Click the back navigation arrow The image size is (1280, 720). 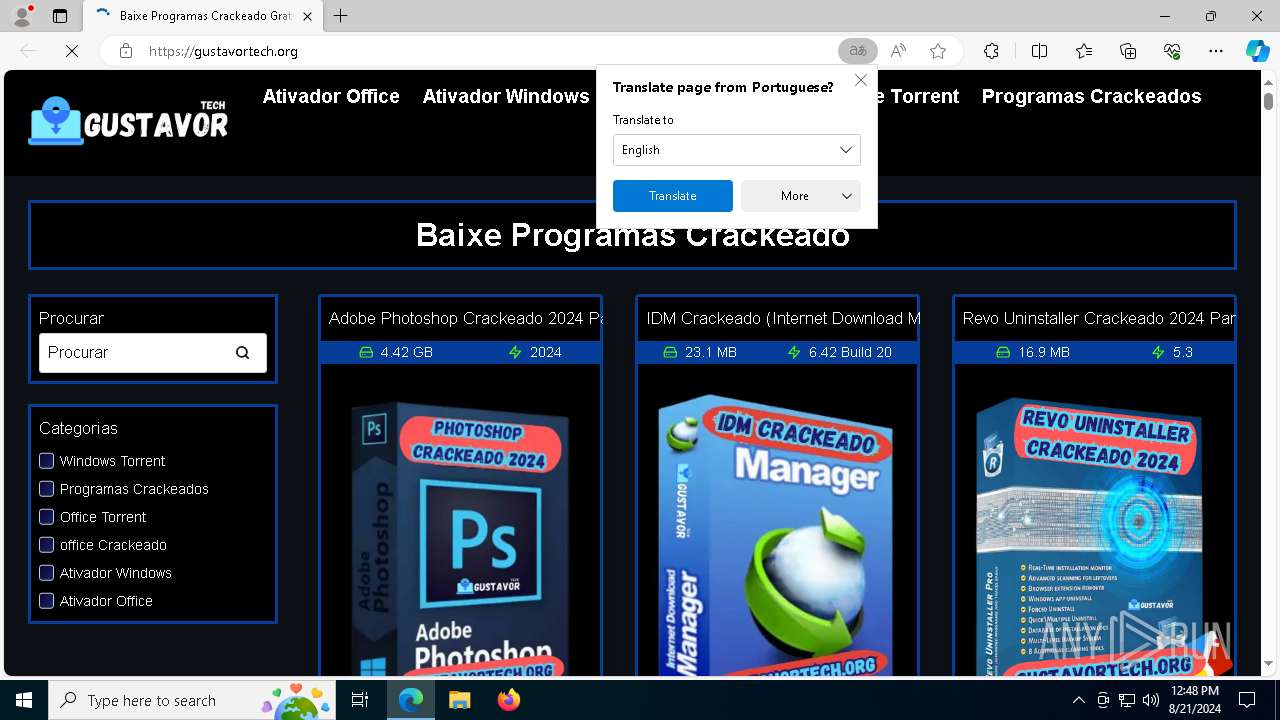tap(28, 51)
